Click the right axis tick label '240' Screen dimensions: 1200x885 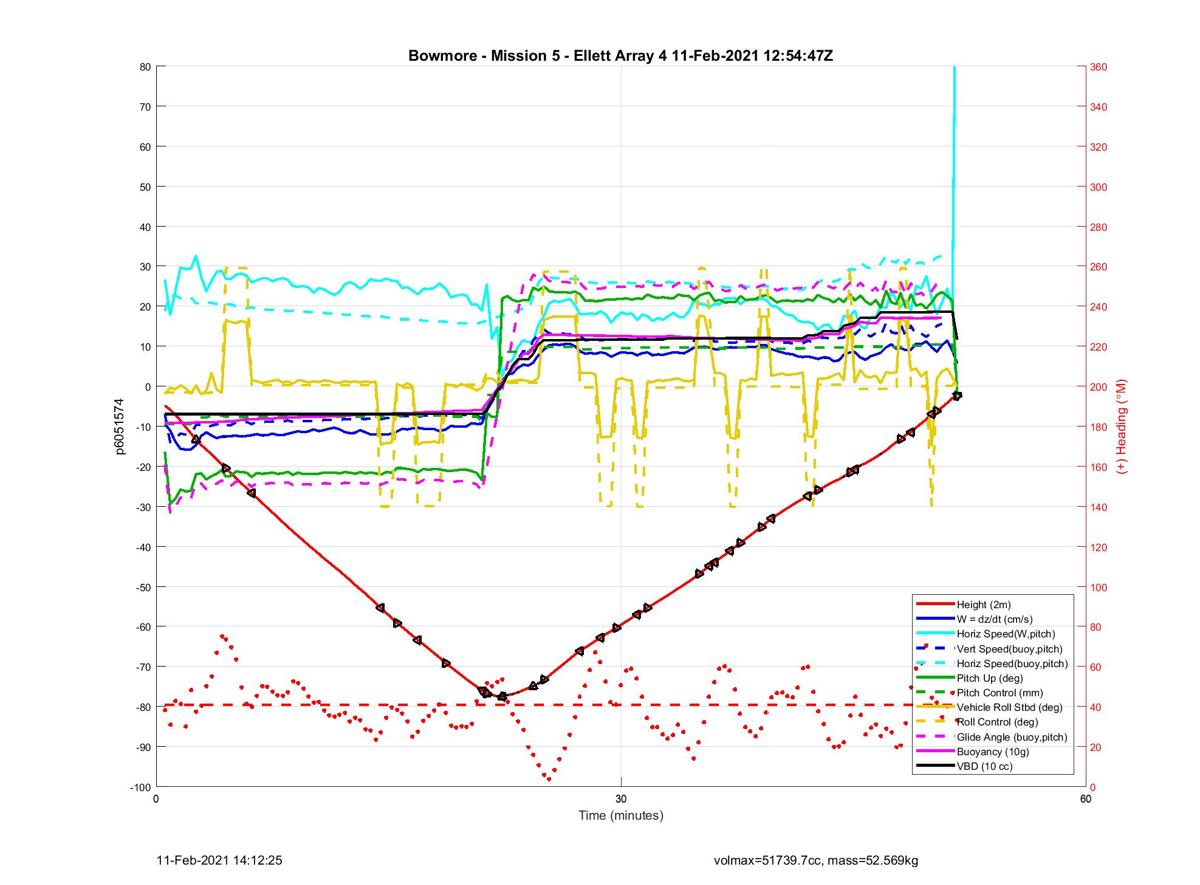point(1100,307)
